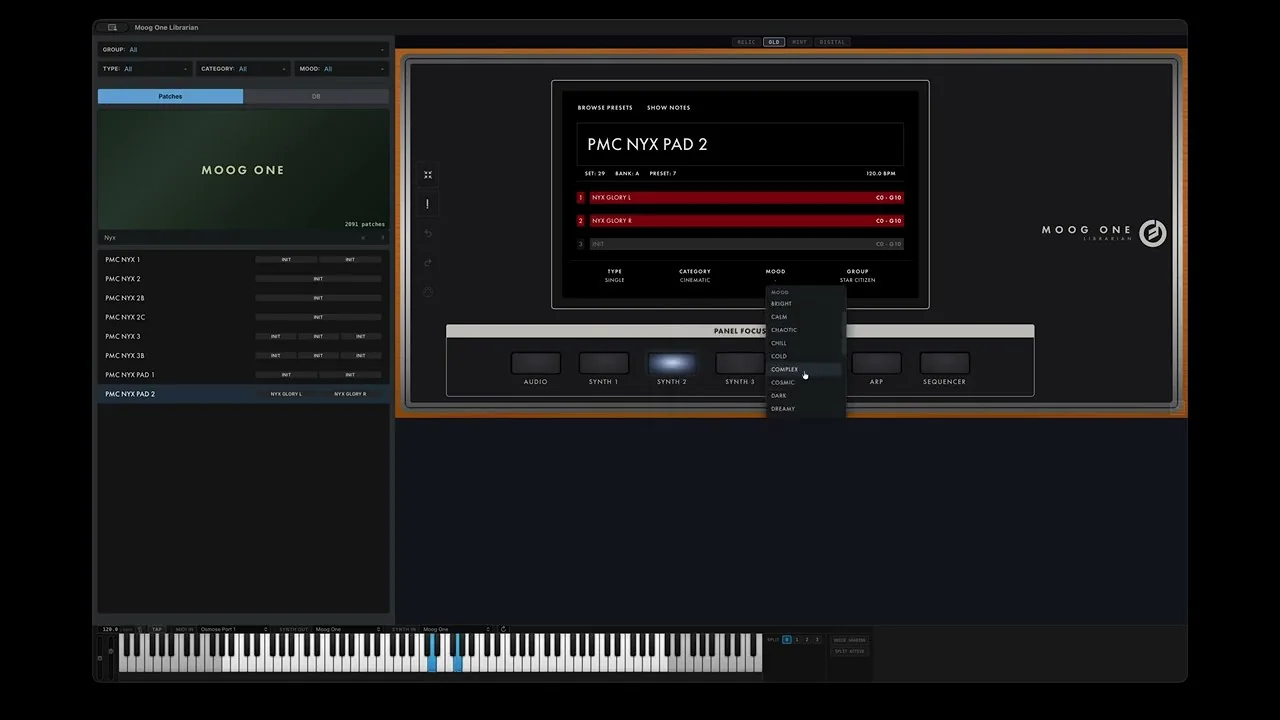Toggle the SYNTH 2 panel focus button
The image size is (1280, 720).
pos(672,363)
